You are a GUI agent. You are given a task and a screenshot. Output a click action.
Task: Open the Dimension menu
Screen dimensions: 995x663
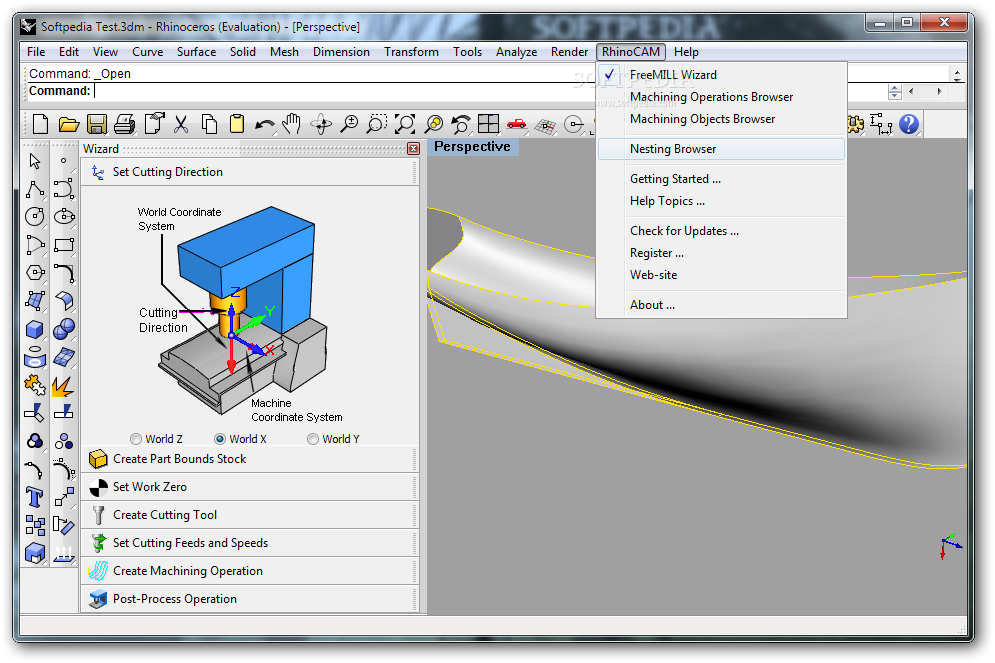341,52
